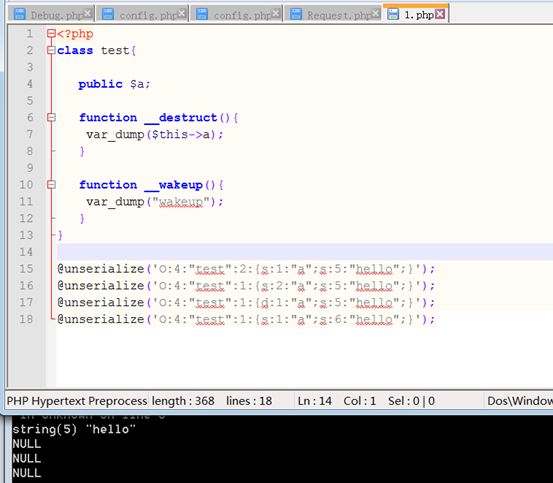Screen dimensions: 553x483
Task: Click the unserialize call containing 's:6'
Action: [x=246, y=319]
